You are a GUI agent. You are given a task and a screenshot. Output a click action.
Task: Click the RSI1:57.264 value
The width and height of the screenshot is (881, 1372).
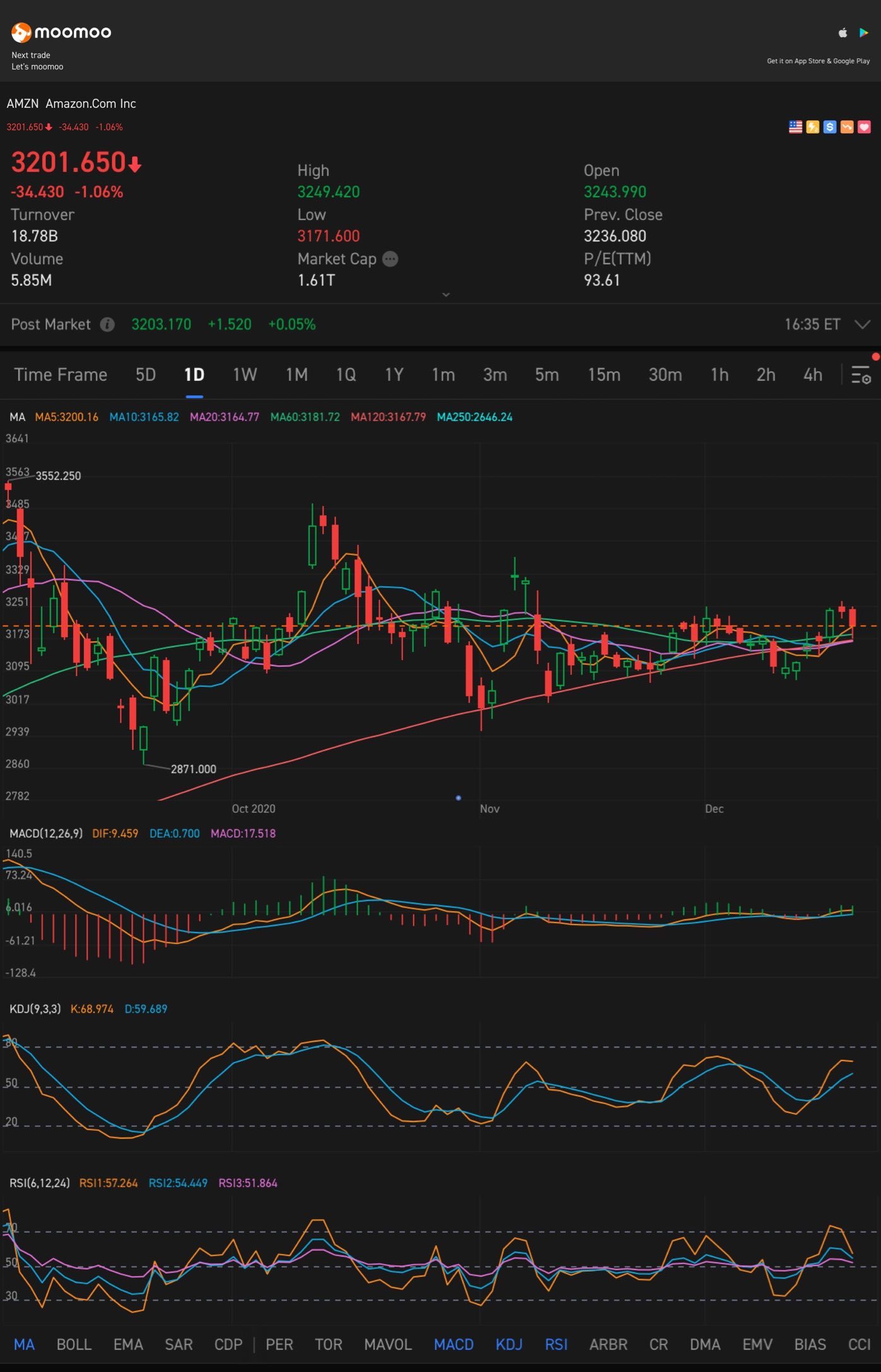pos(108,1183)
